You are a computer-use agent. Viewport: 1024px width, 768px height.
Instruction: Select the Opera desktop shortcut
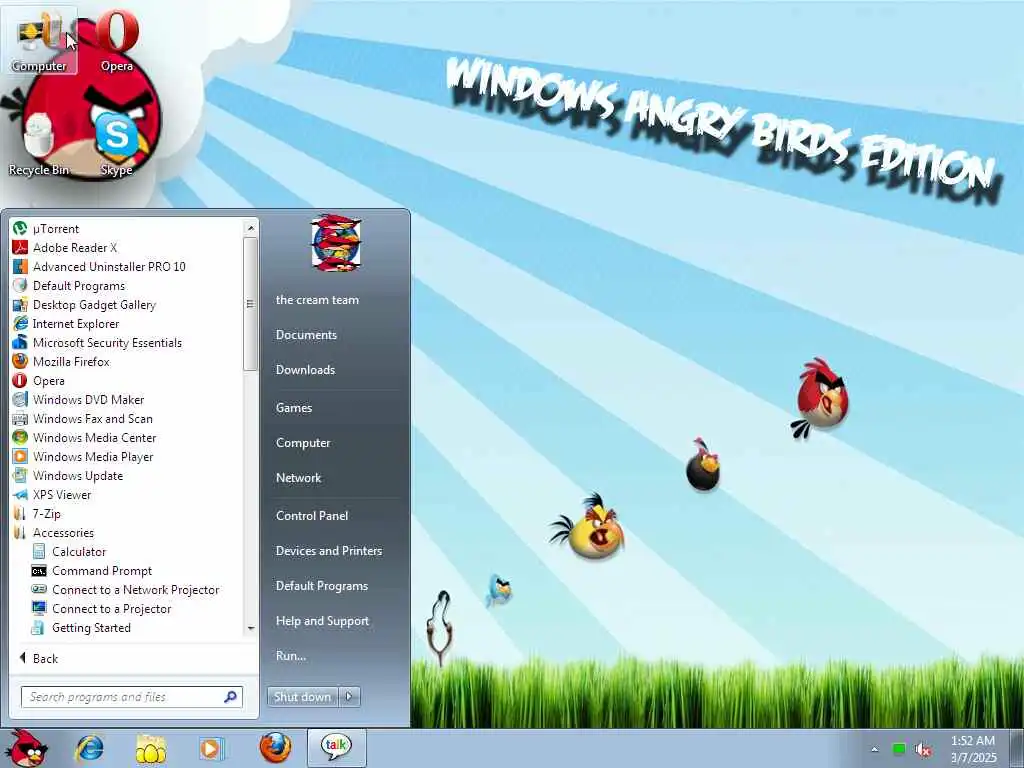[x=117, y=40]
